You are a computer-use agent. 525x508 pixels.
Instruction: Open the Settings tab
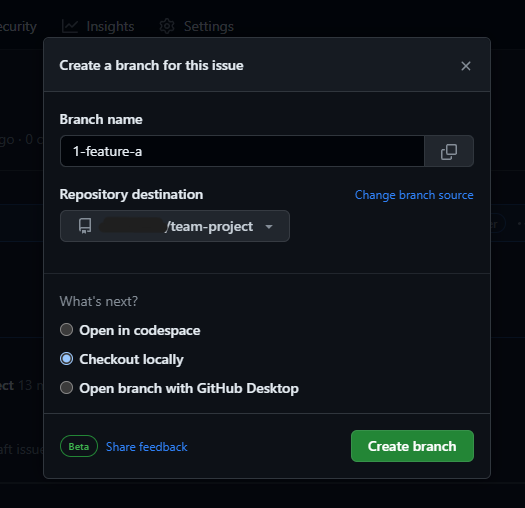197,26
